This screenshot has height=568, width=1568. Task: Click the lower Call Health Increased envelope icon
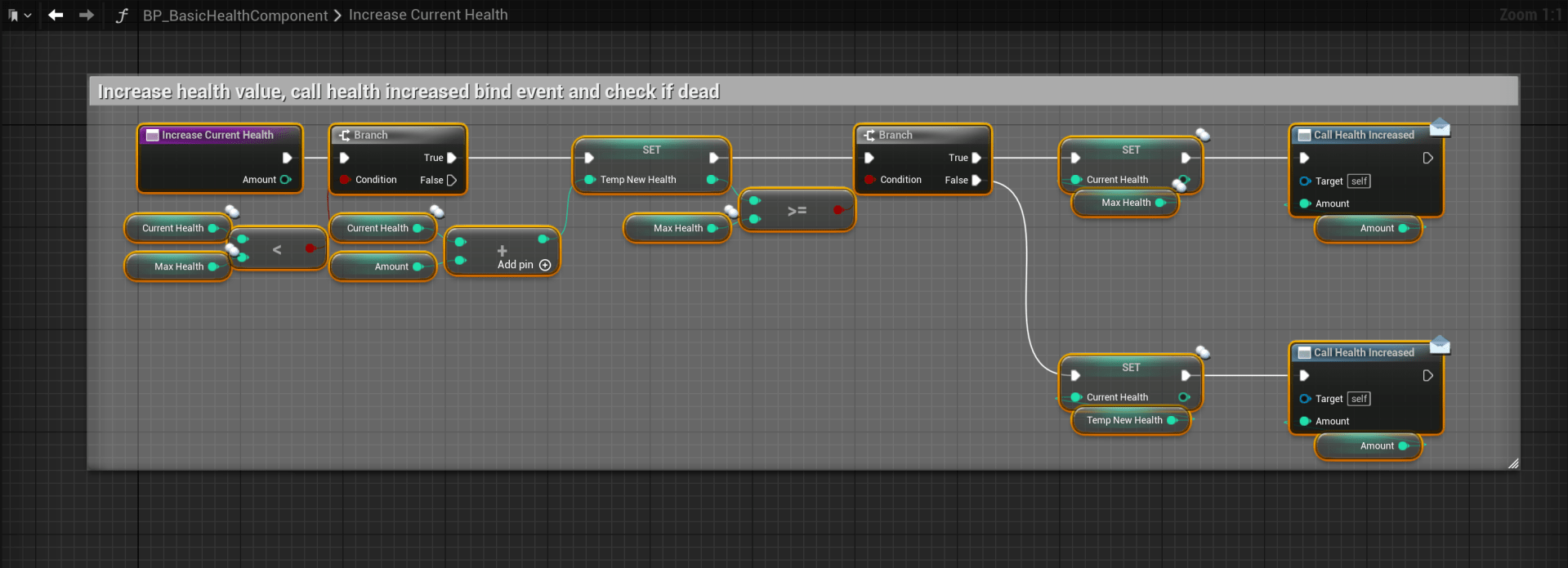[x=1440, y=345]
